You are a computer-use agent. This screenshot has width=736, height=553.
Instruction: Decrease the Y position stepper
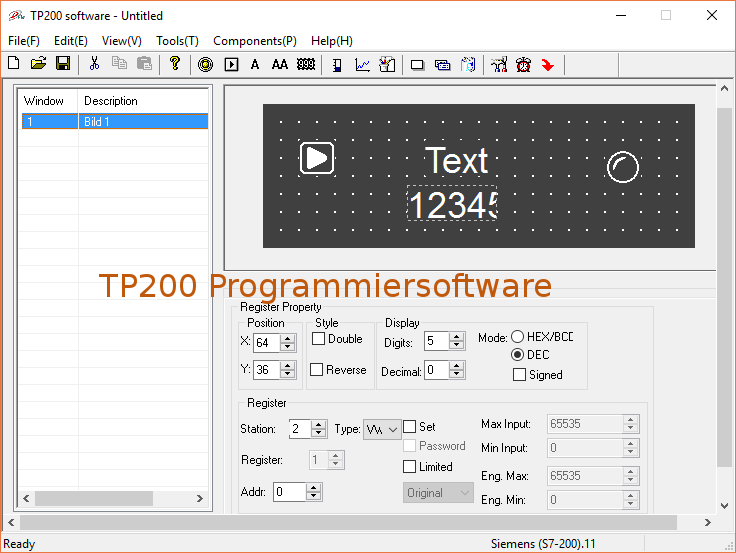(288, 374)
